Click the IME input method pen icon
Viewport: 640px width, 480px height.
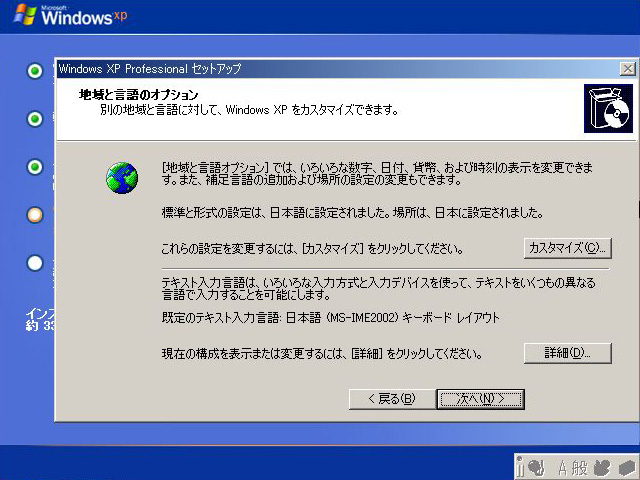536,468
